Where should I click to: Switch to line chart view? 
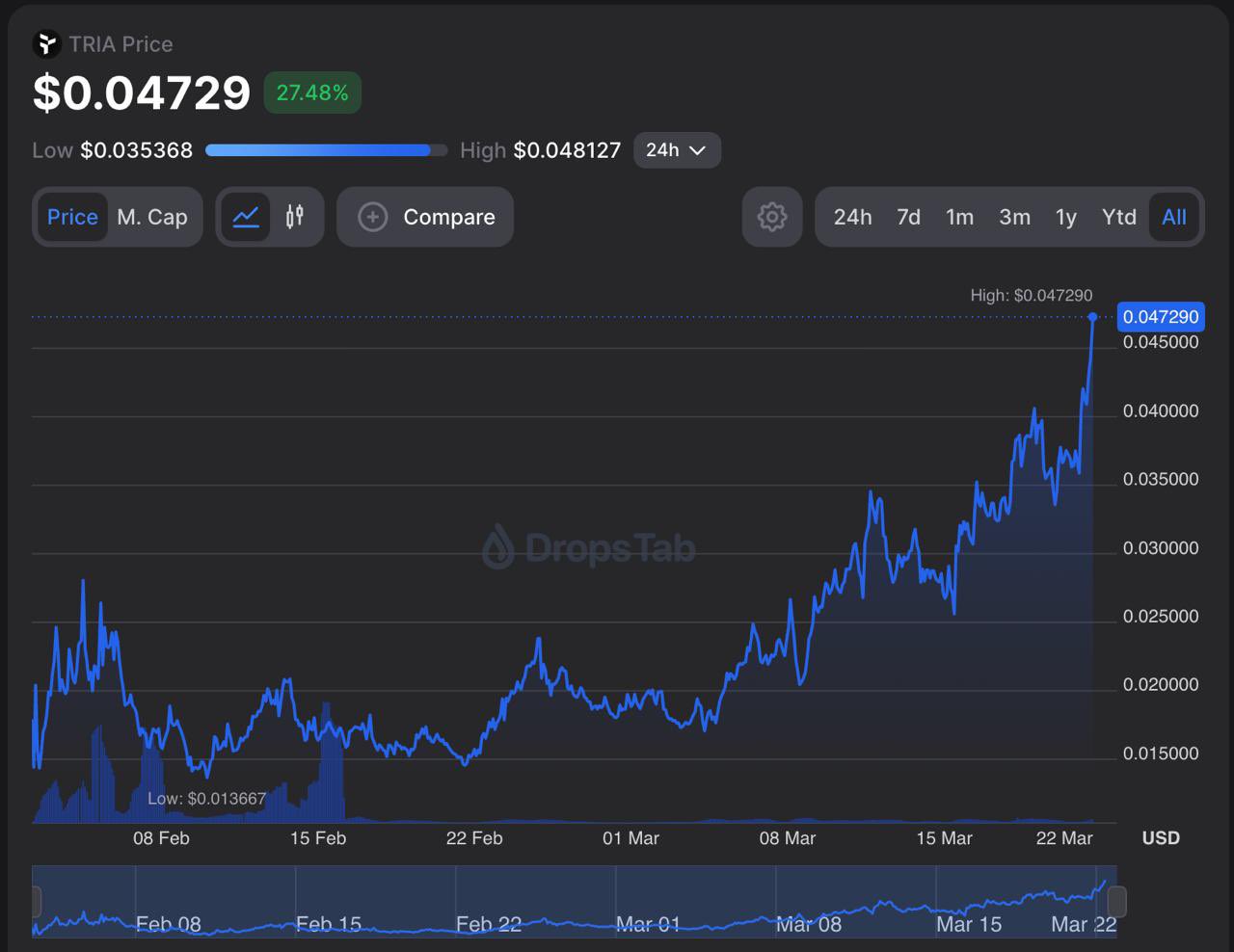click(x=246, y=217)
